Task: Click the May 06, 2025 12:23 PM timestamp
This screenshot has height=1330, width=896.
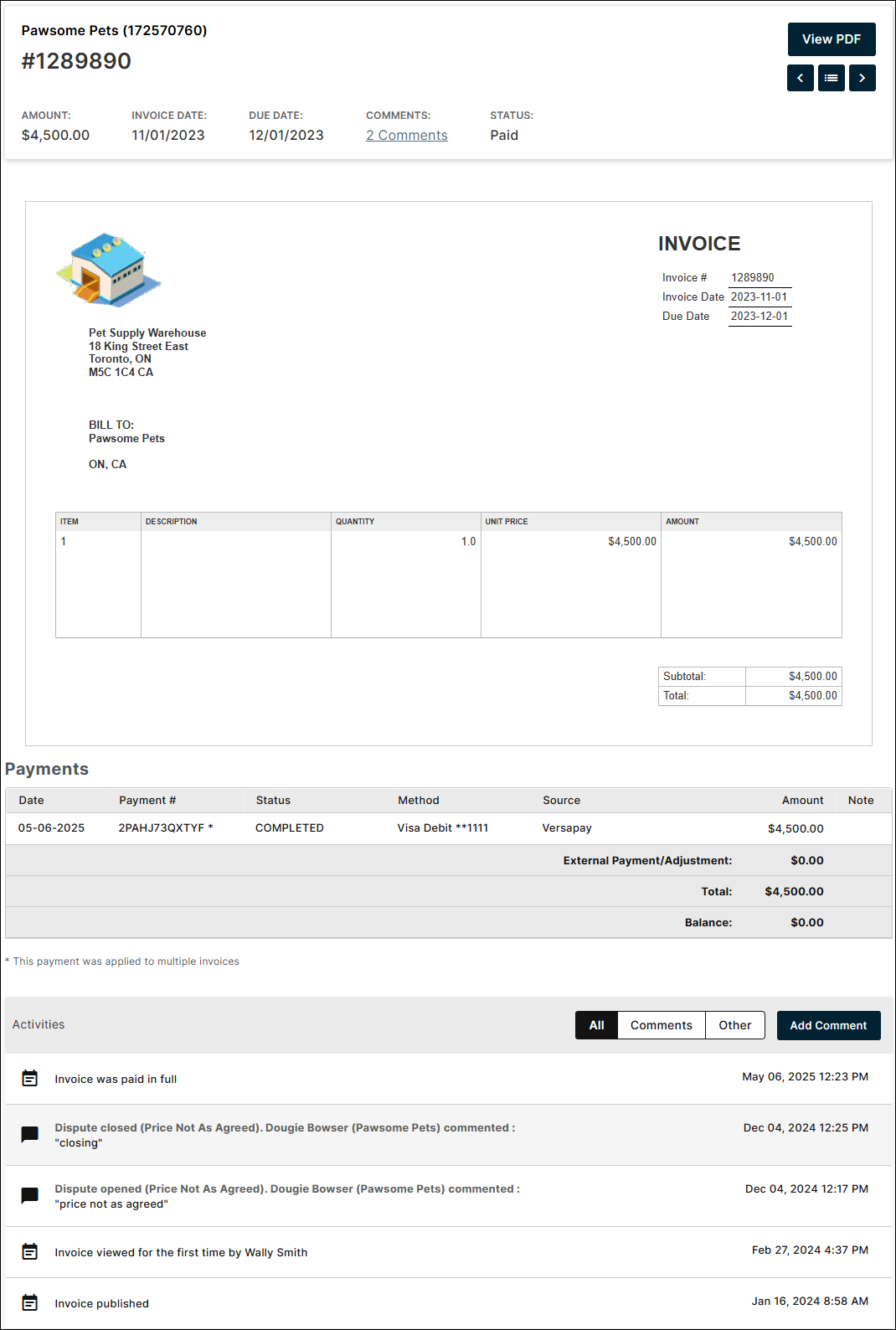Action: tap(805, 1076)
